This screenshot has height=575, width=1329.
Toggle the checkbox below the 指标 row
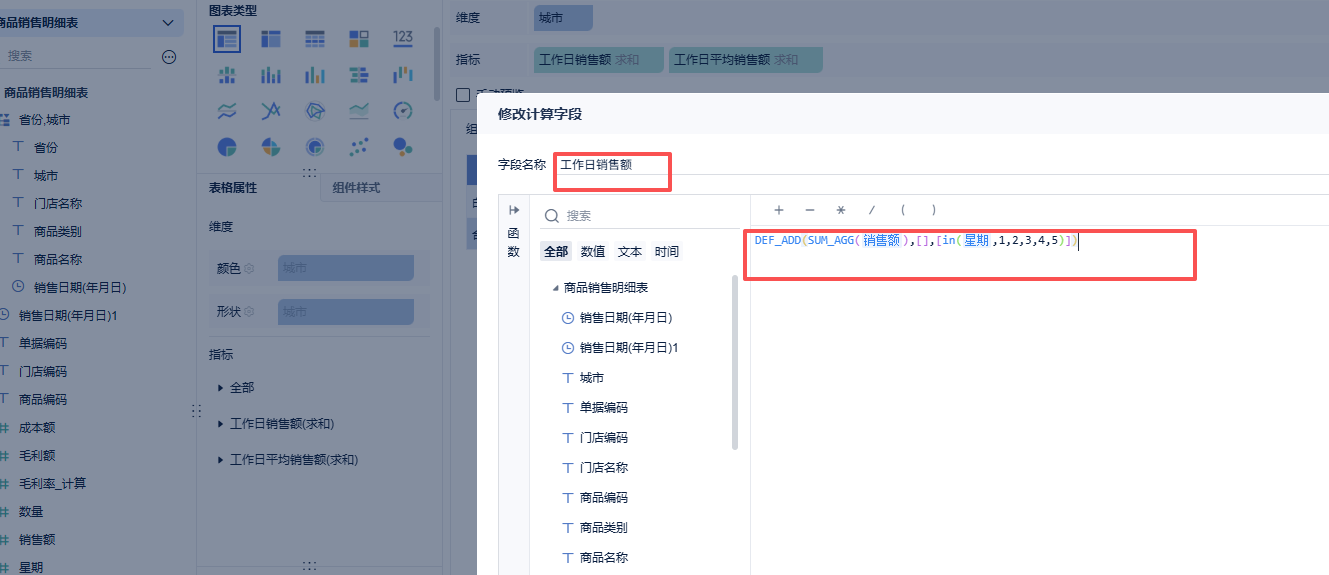pyautogui.click(x=462, y=95)
